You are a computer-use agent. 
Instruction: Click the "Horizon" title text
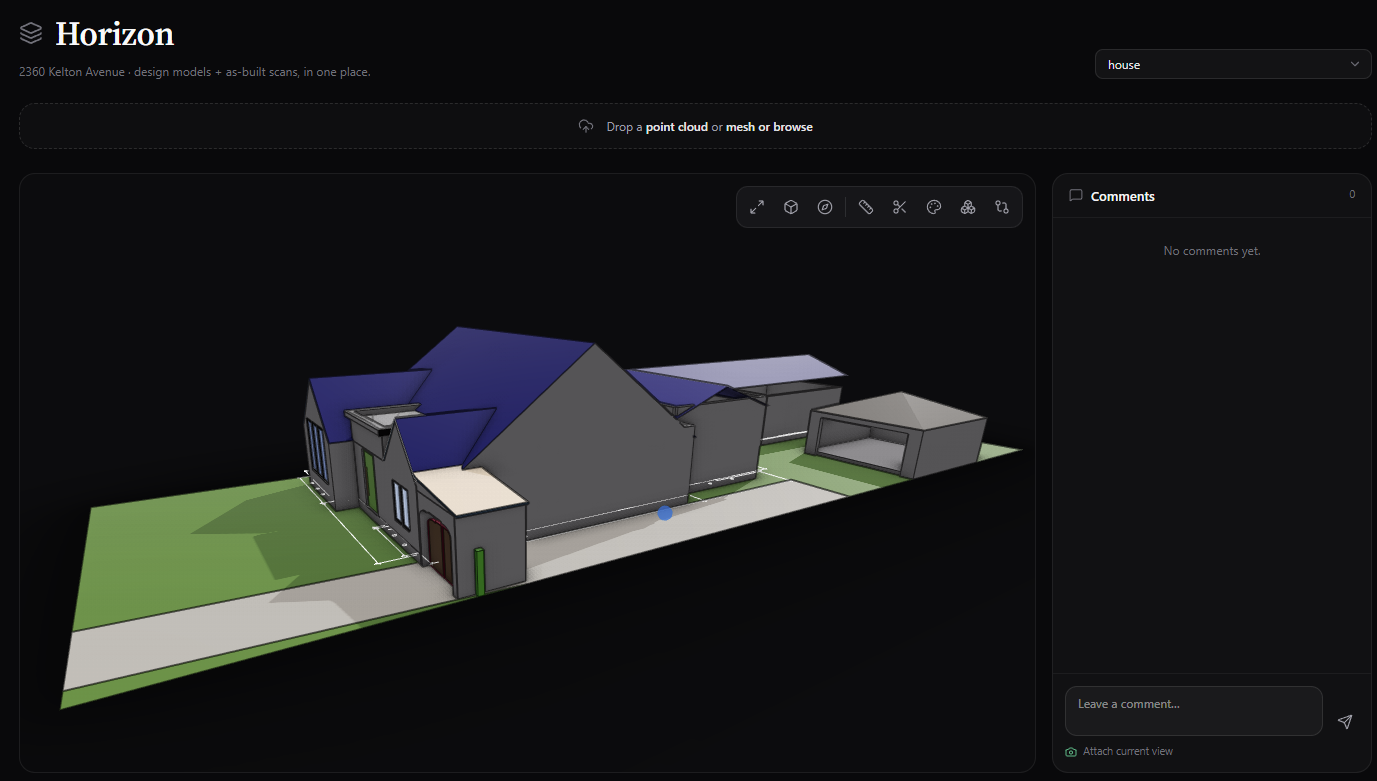tap(115, 34)
